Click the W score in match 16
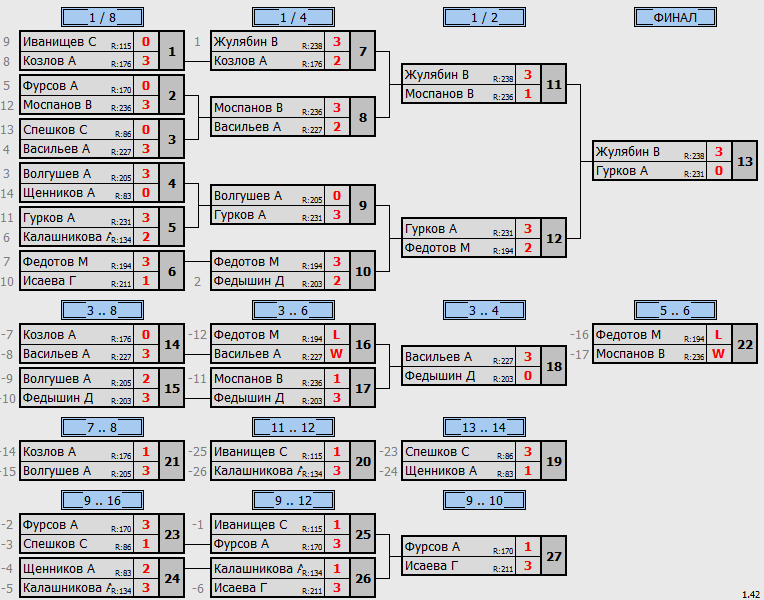Viewport: 764px width, 600px height. (x=337, y=354)
